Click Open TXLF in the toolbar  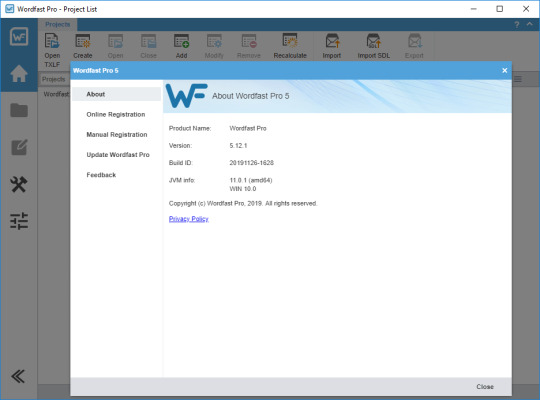pyautogui.click(x=52, y=50)
